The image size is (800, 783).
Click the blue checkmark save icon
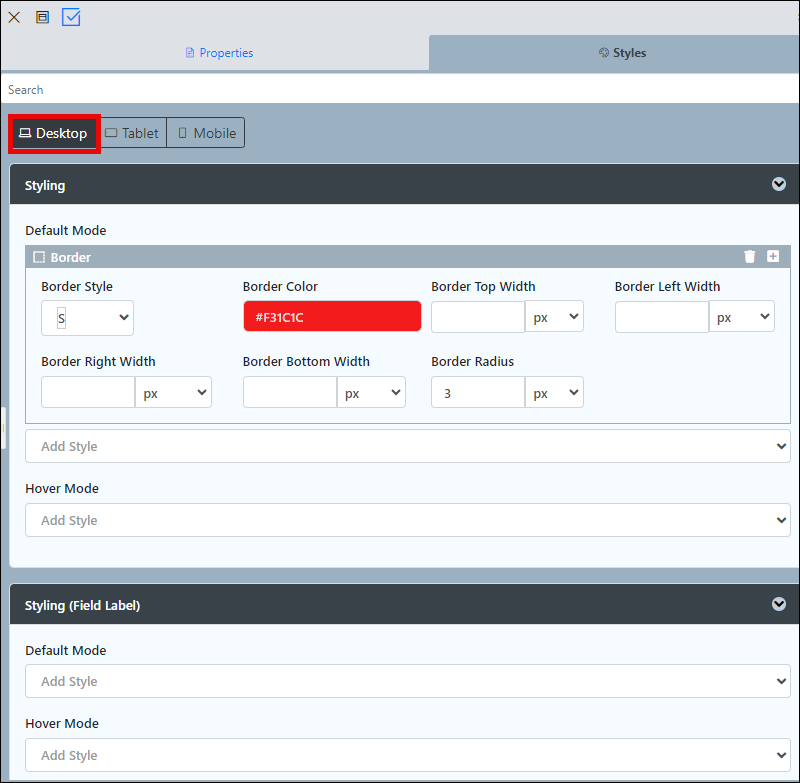point(71,17)
